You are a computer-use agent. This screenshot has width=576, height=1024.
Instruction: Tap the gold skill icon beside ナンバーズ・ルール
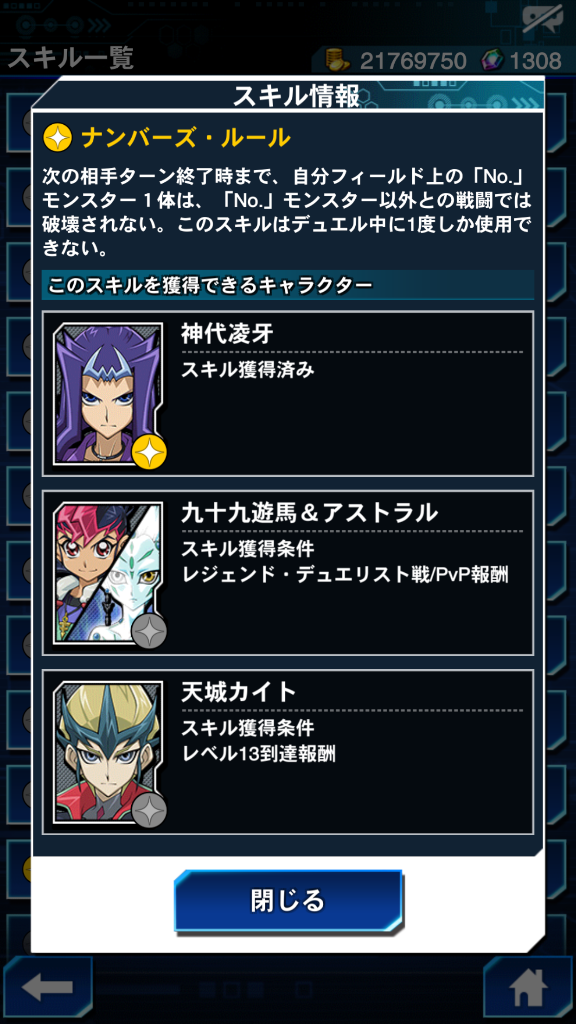pyautogui.click(x=57, y=138)
